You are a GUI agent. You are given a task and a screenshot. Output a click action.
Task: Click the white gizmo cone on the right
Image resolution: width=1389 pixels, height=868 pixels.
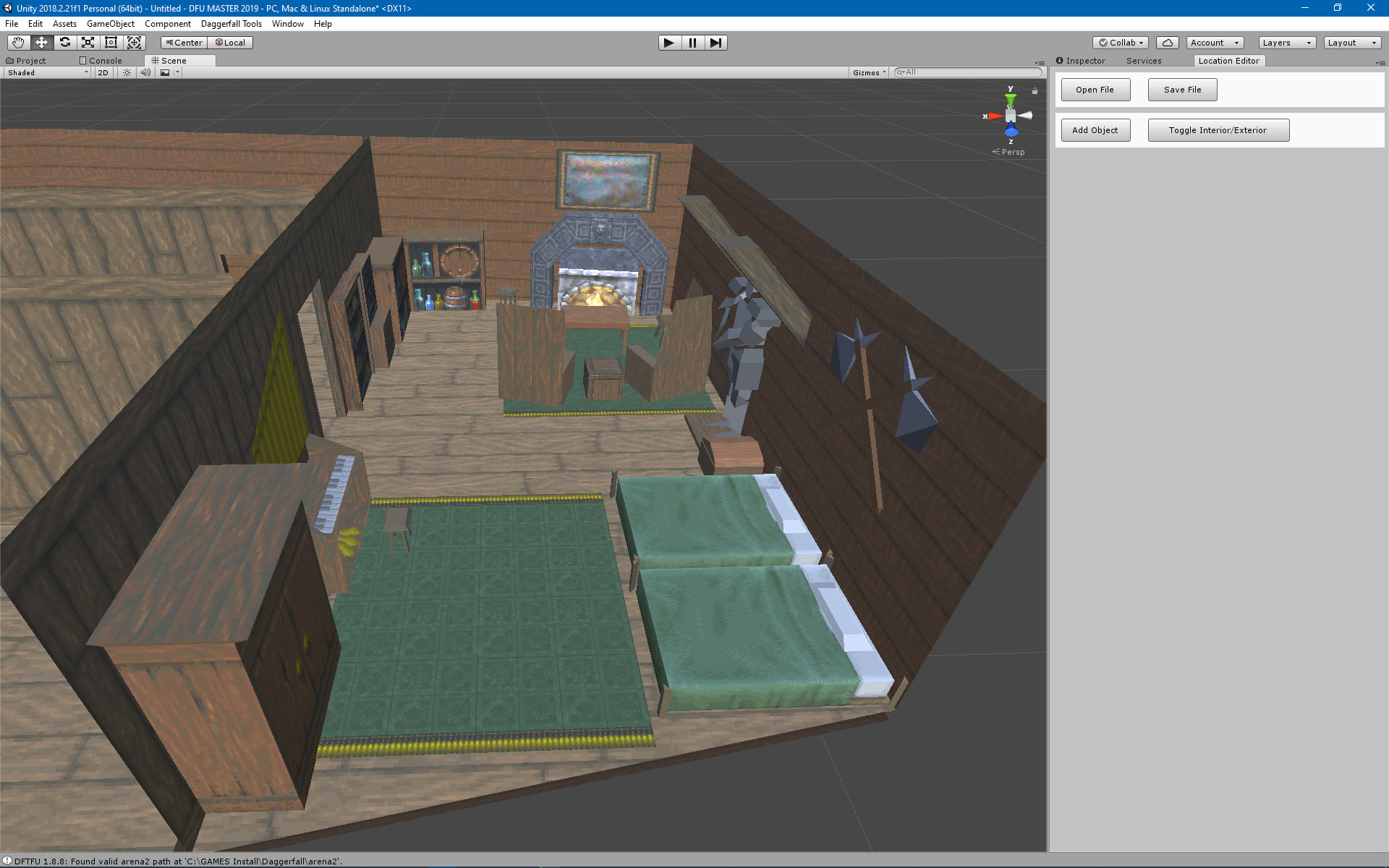click(x=1026, y=116)
